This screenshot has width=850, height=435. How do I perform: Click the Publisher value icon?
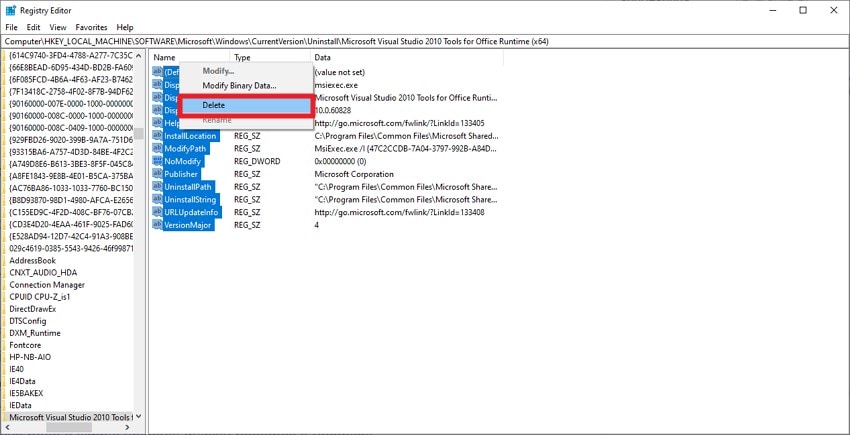157,174
